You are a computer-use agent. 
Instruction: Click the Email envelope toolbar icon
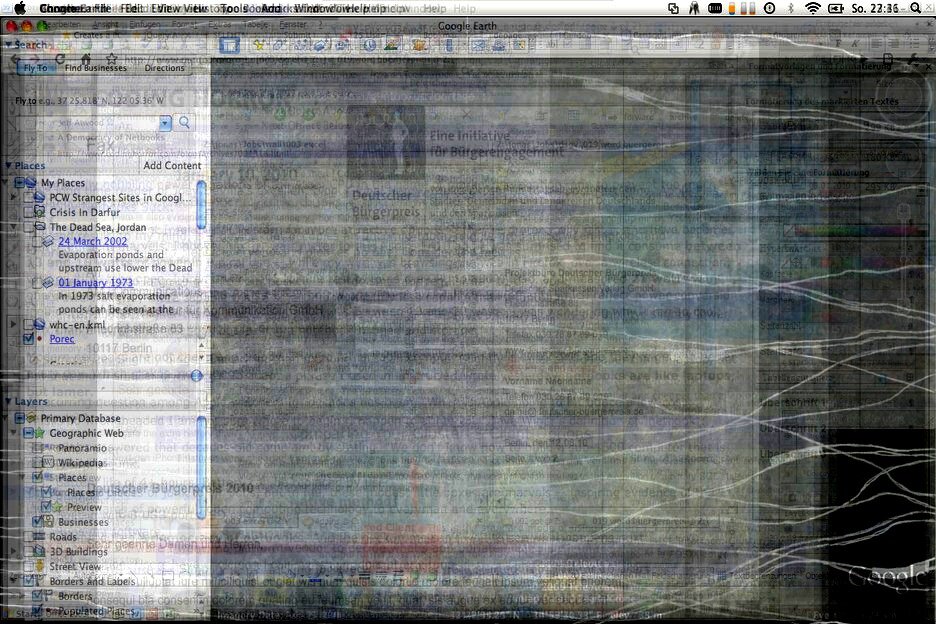[x=479, y=45]
